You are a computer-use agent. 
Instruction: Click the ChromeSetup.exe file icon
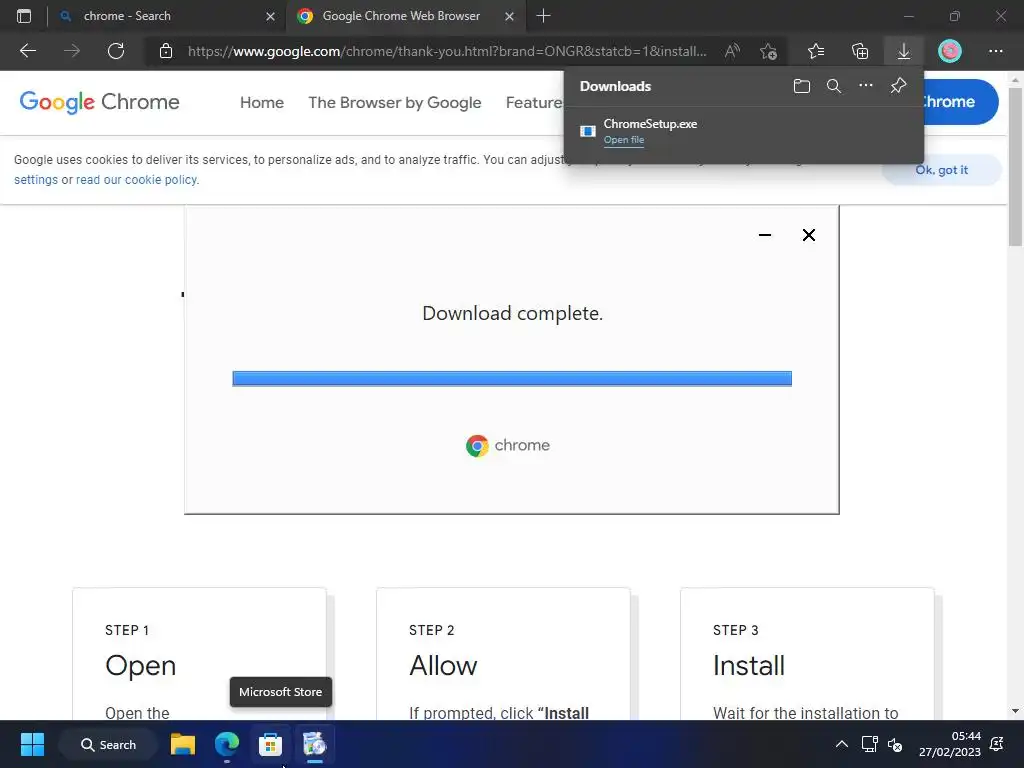(x=588, y=131)
